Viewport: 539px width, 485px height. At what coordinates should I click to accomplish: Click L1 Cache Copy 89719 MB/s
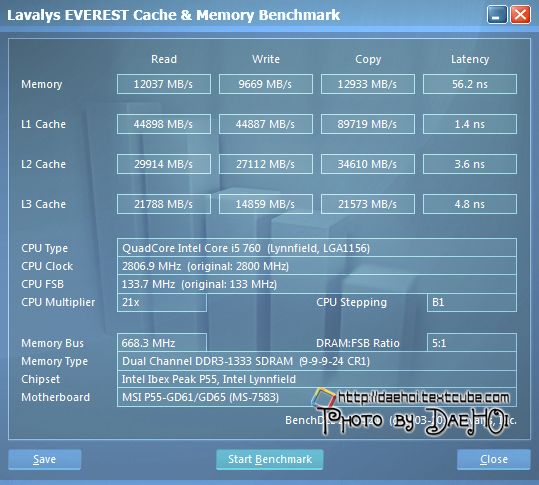(368, 124)
